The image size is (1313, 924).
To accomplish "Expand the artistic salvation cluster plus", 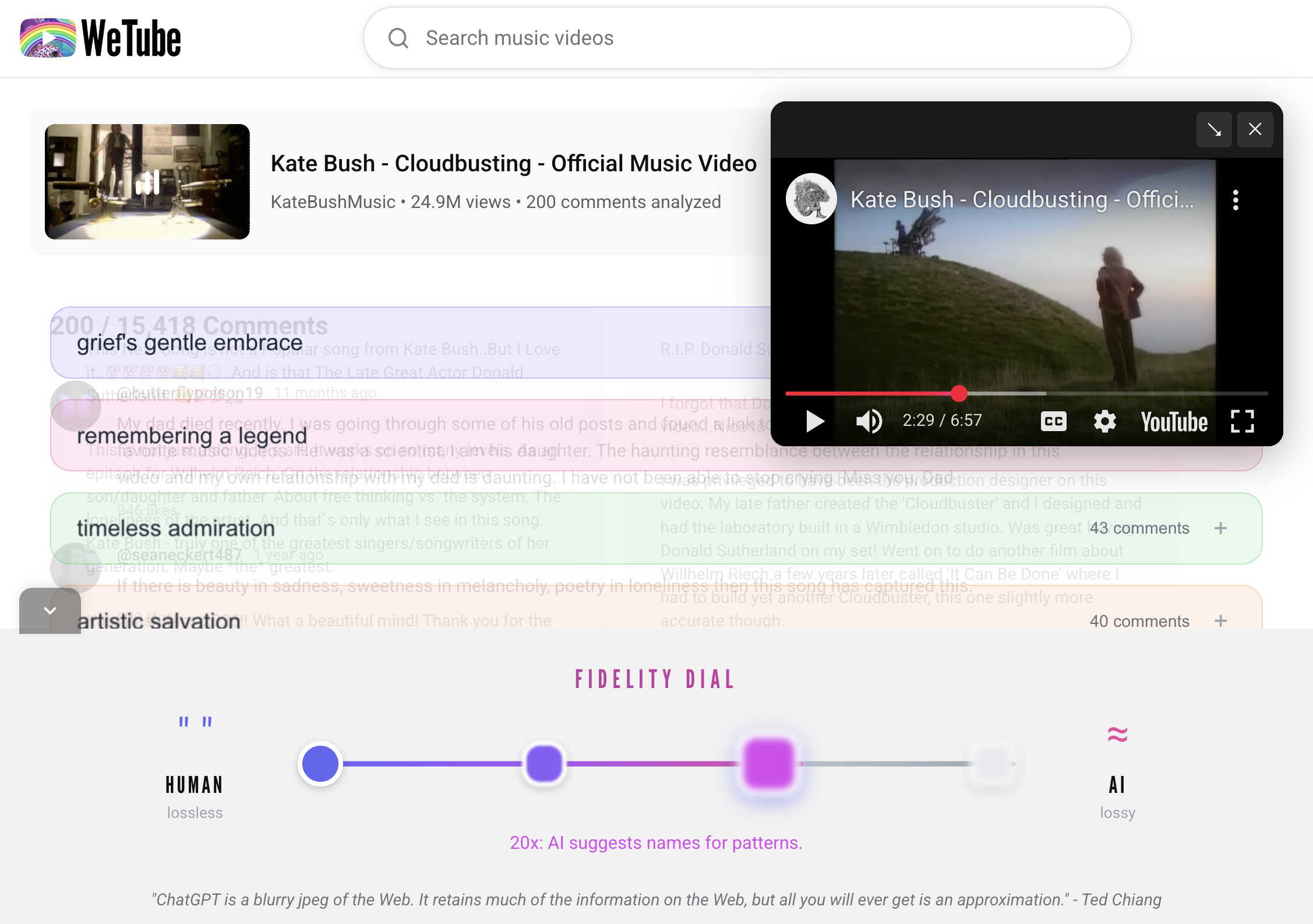I will point(1220,621).
